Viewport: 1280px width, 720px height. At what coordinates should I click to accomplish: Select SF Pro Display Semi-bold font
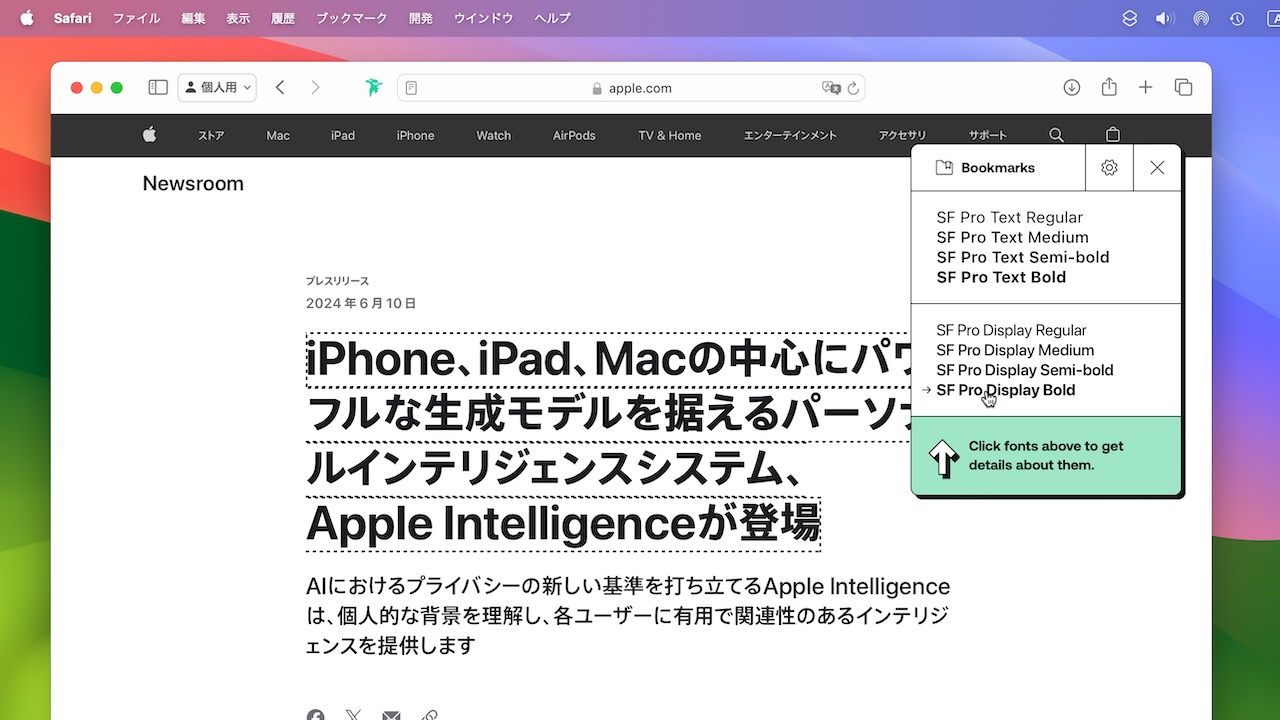point(1025,370)
